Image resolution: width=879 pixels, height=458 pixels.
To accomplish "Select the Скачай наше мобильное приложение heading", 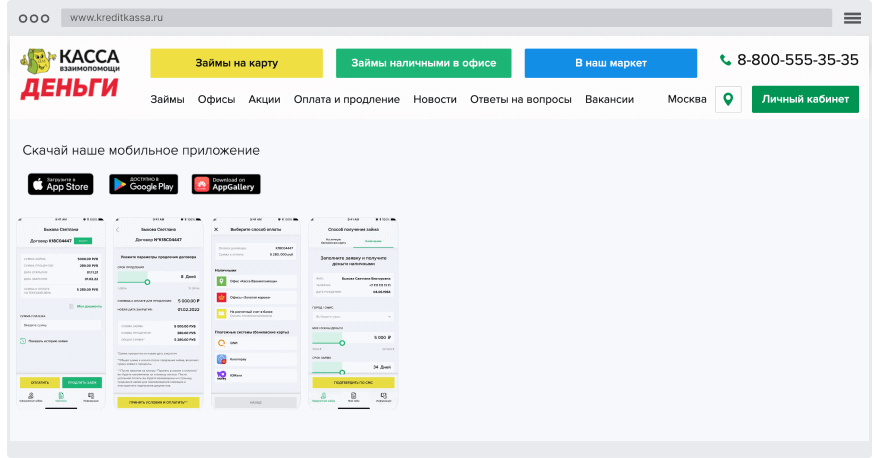I will pos(141,150).
